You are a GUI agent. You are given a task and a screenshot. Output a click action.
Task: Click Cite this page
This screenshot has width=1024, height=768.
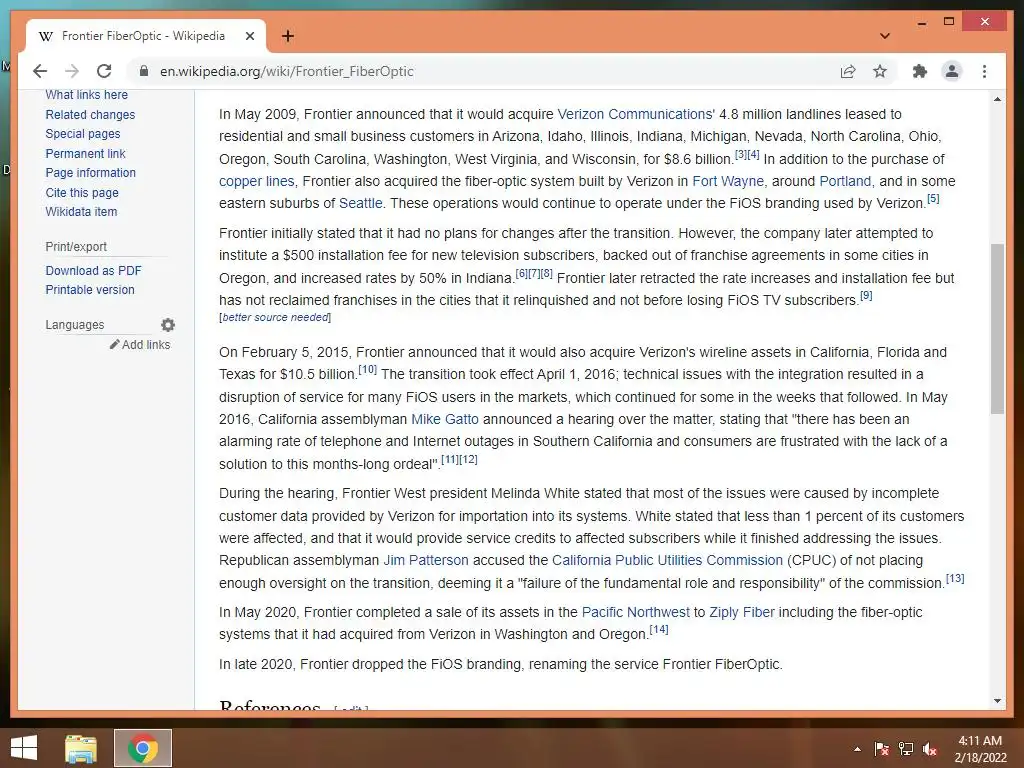(82, 193)
